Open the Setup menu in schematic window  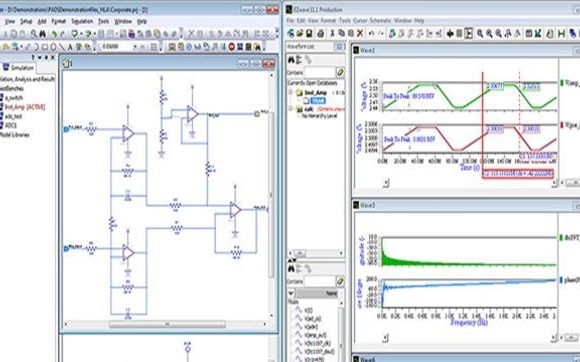pos(26,21)
